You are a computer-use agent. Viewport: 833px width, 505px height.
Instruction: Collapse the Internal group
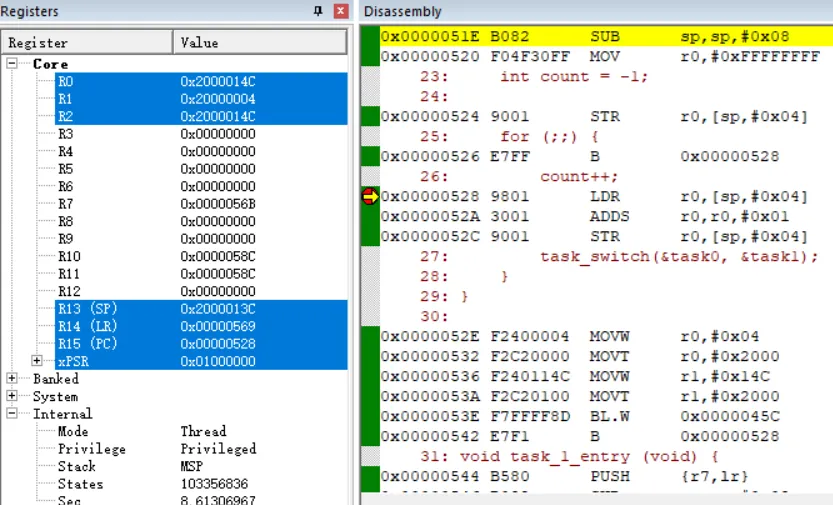pos(13,414)
